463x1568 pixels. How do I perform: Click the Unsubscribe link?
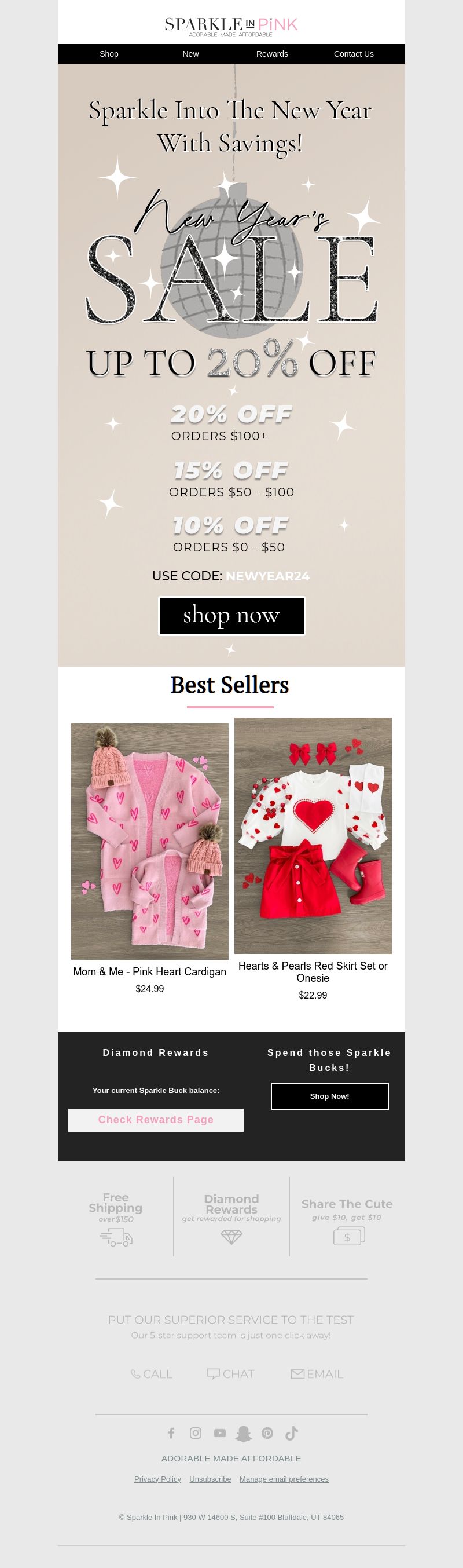coord(210,1479)
